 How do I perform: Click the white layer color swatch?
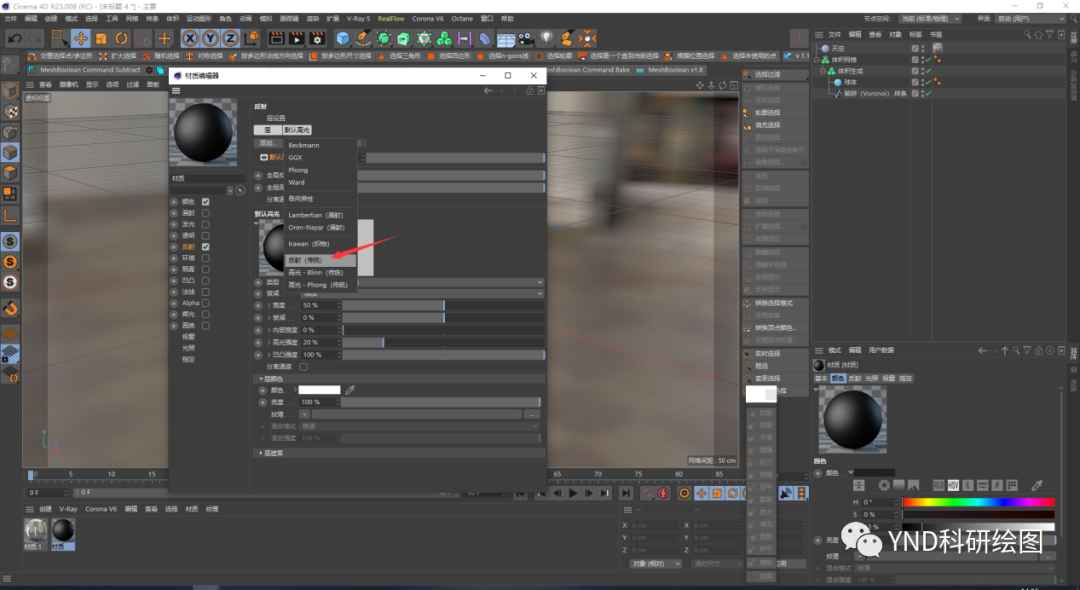click(x=319, y=390)
